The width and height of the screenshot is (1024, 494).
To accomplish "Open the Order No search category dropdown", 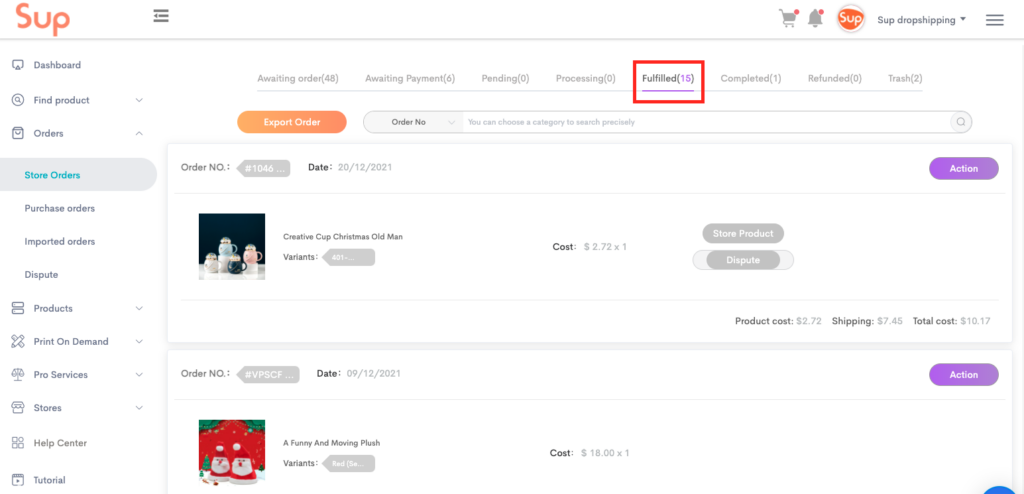I will click(413, 122).
